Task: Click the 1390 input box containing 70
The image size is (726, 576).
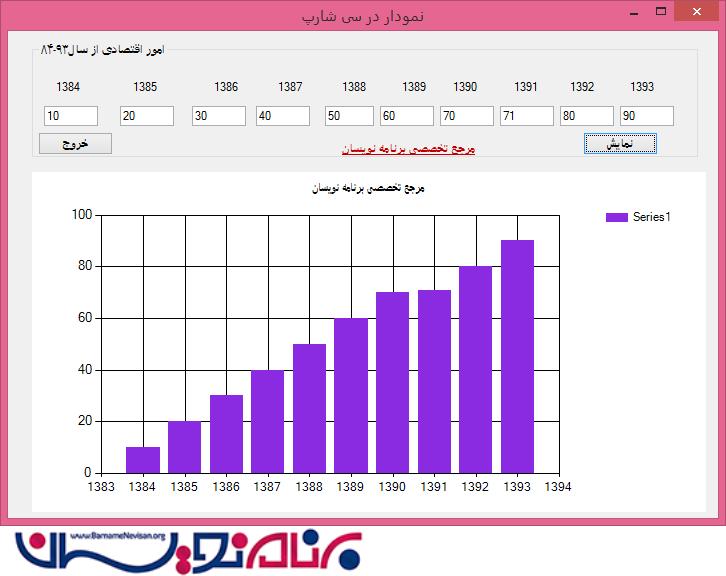Action: (x=466, y=116)
